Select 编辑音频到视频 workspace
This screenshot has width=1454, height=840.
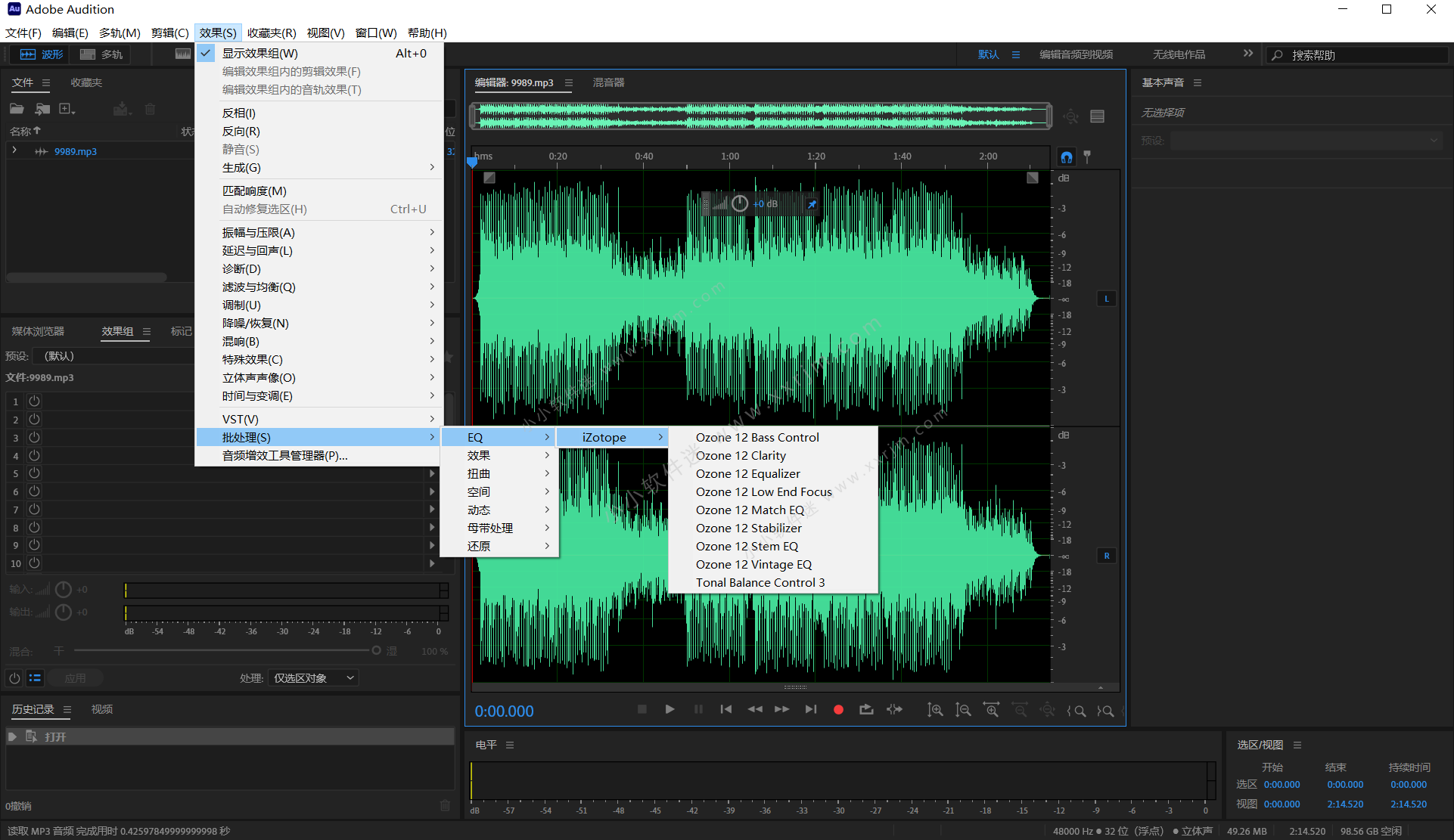tap(1076, 54)
